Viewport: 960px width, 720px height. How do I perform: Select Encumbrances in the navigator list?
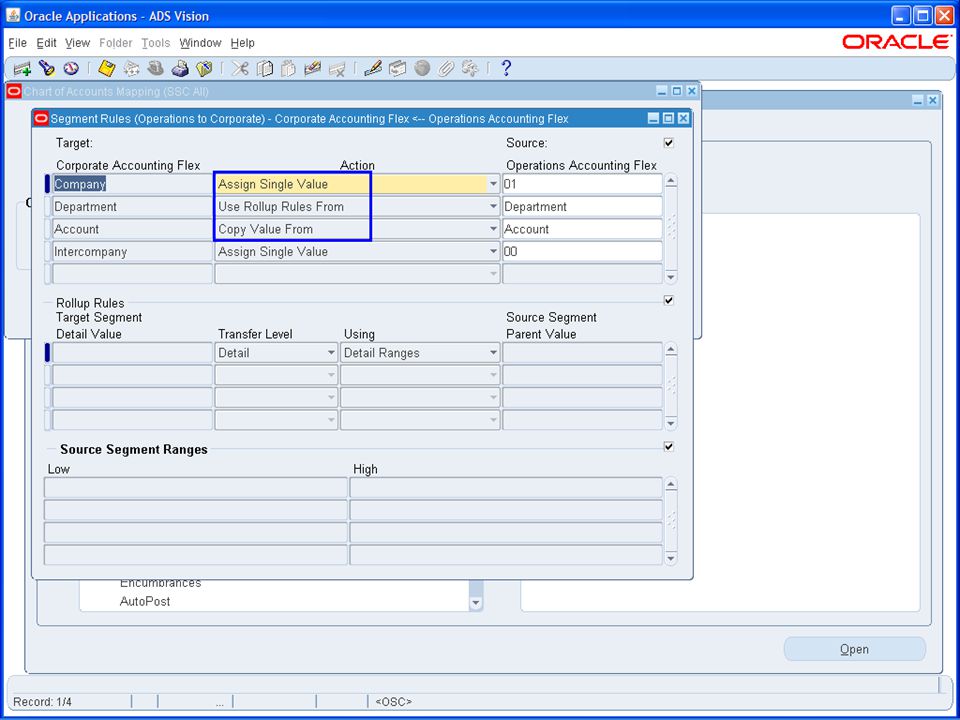160,583
